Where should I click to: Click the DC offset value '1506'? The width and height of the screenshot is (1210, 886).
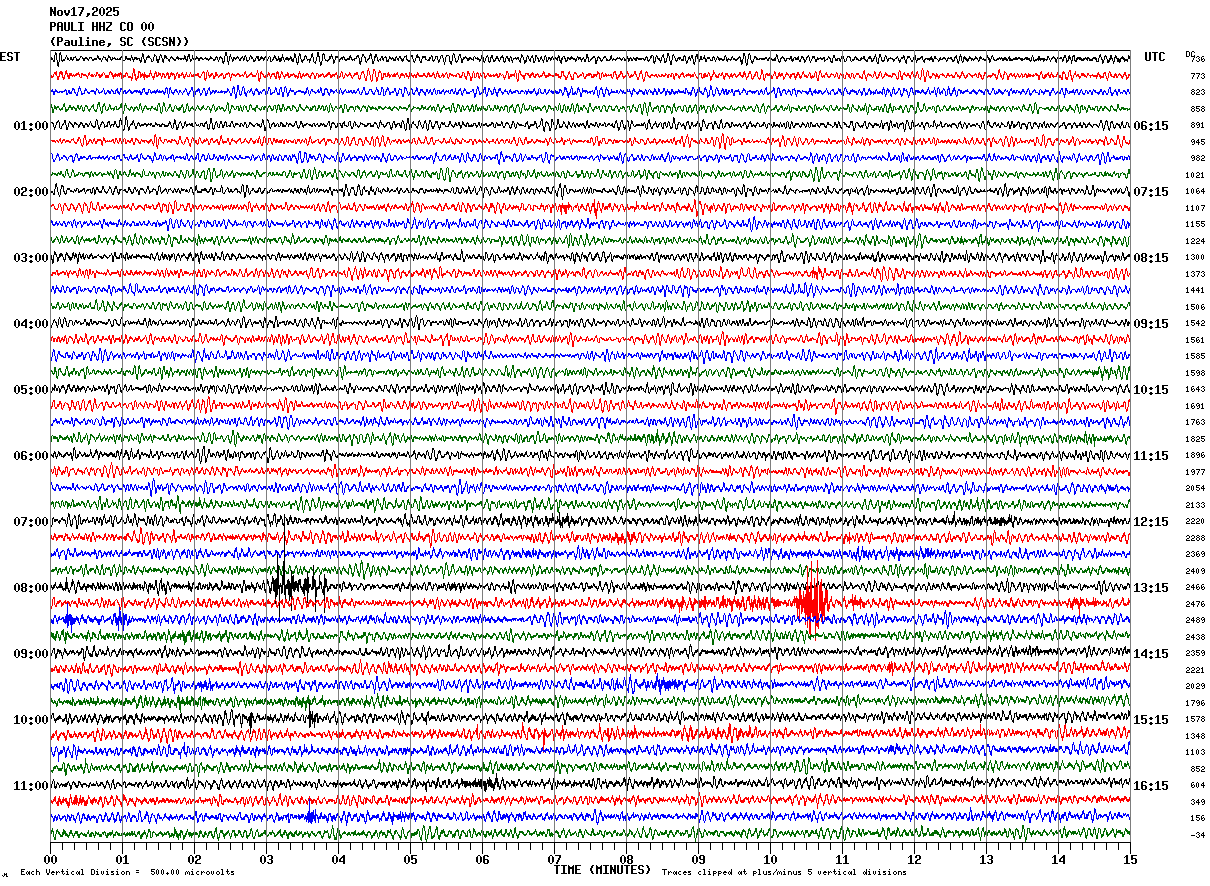(x=1195, y=307)
